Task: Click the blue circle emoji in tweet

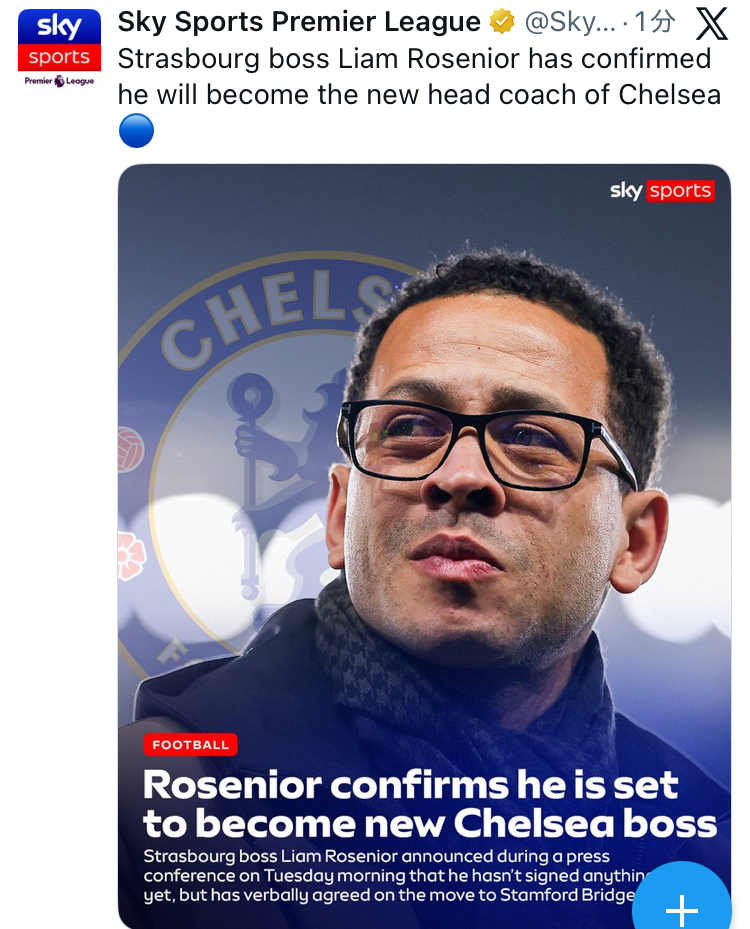Action: pos(136,130)
